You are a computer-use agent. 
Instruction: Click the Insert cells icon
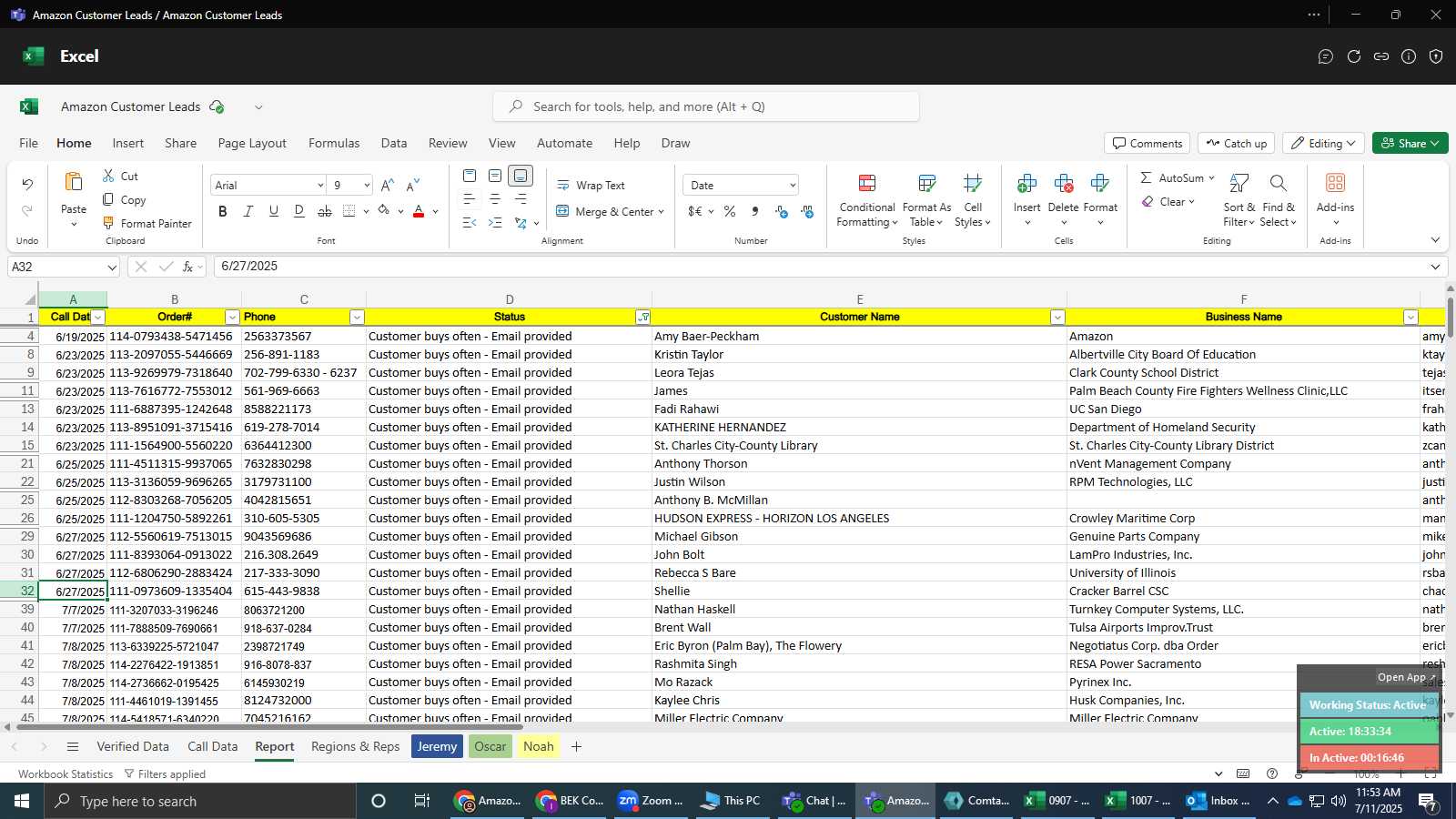[1026, 184]
